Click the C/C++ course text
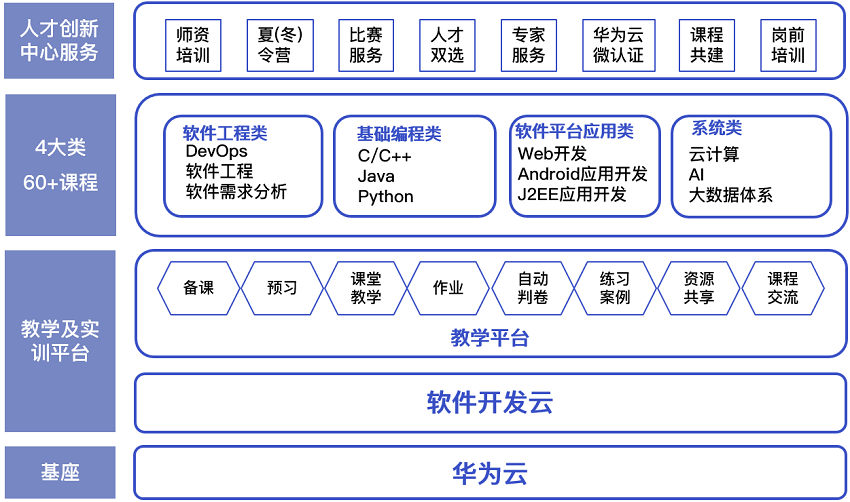The height and width of the screenshot is (502, 850). (384, 156)
